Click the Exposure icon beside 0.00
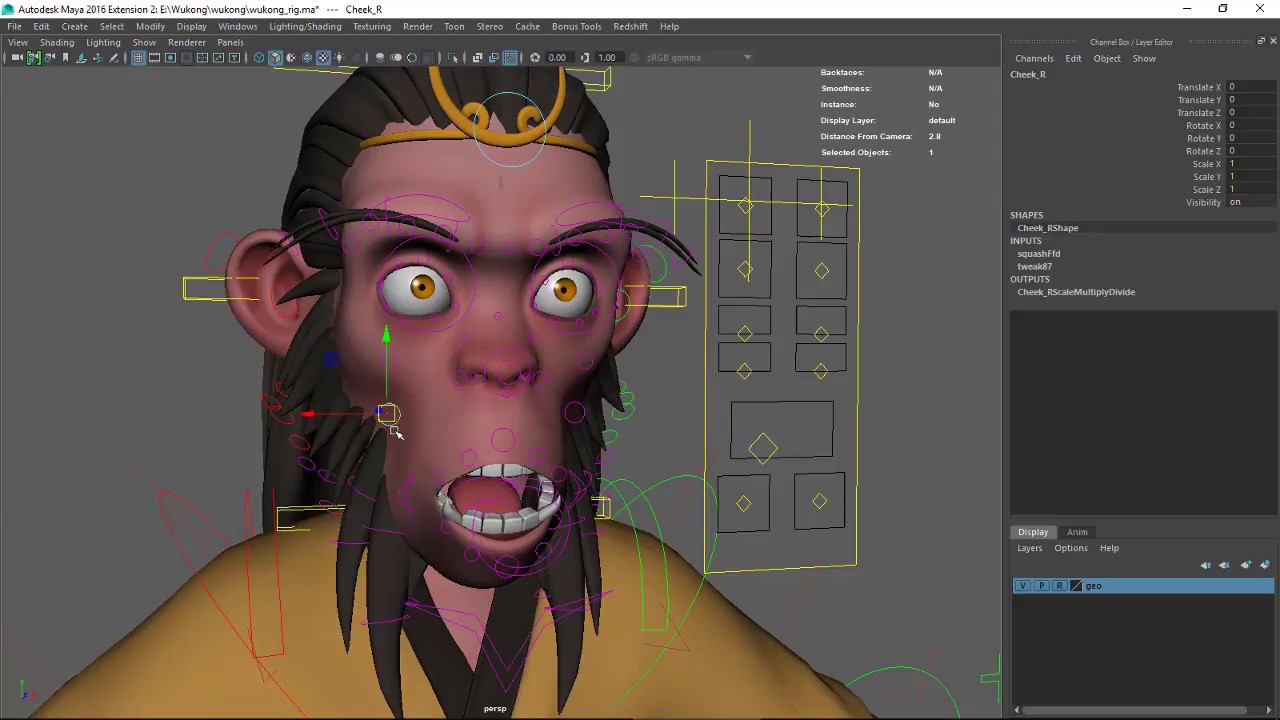The height and width of the screenshot is (720, 1280). tap(535, 58)
